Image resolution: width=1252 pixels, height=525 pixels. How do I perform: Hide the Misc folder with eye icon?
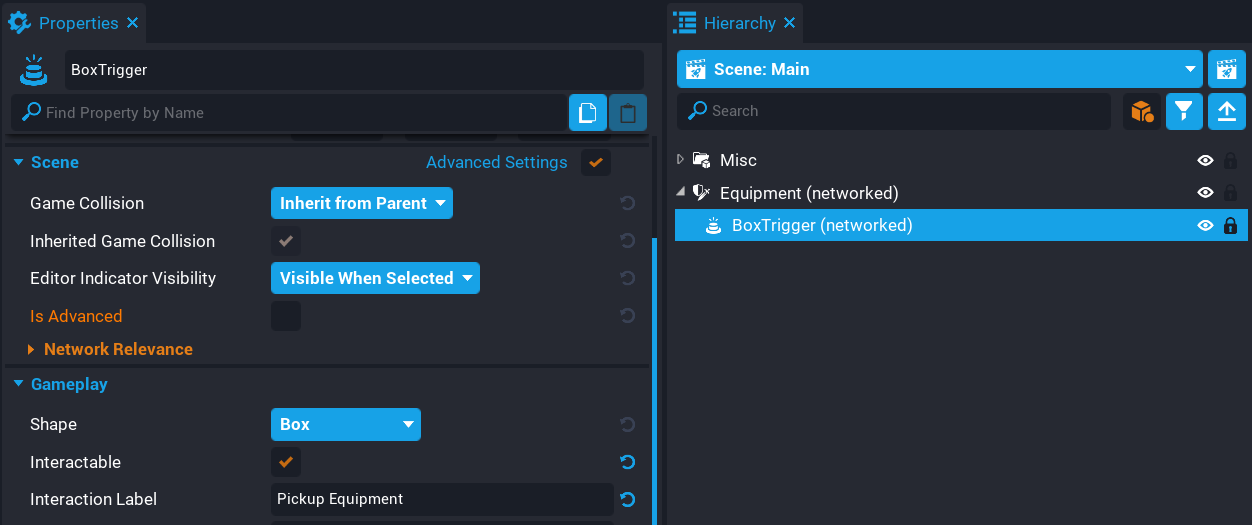pyautogui.click(x=1205, y=160)
